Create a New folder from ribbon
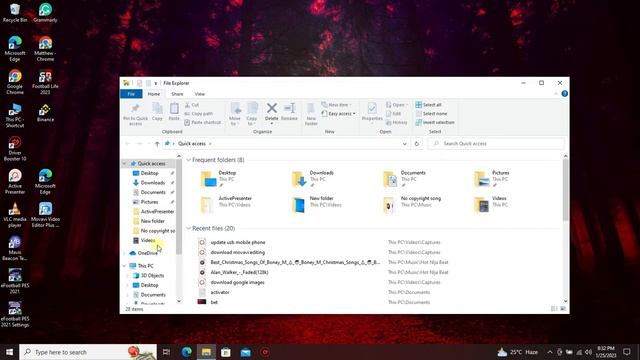This screenshot has width=640, height=360. pos(311,114)
